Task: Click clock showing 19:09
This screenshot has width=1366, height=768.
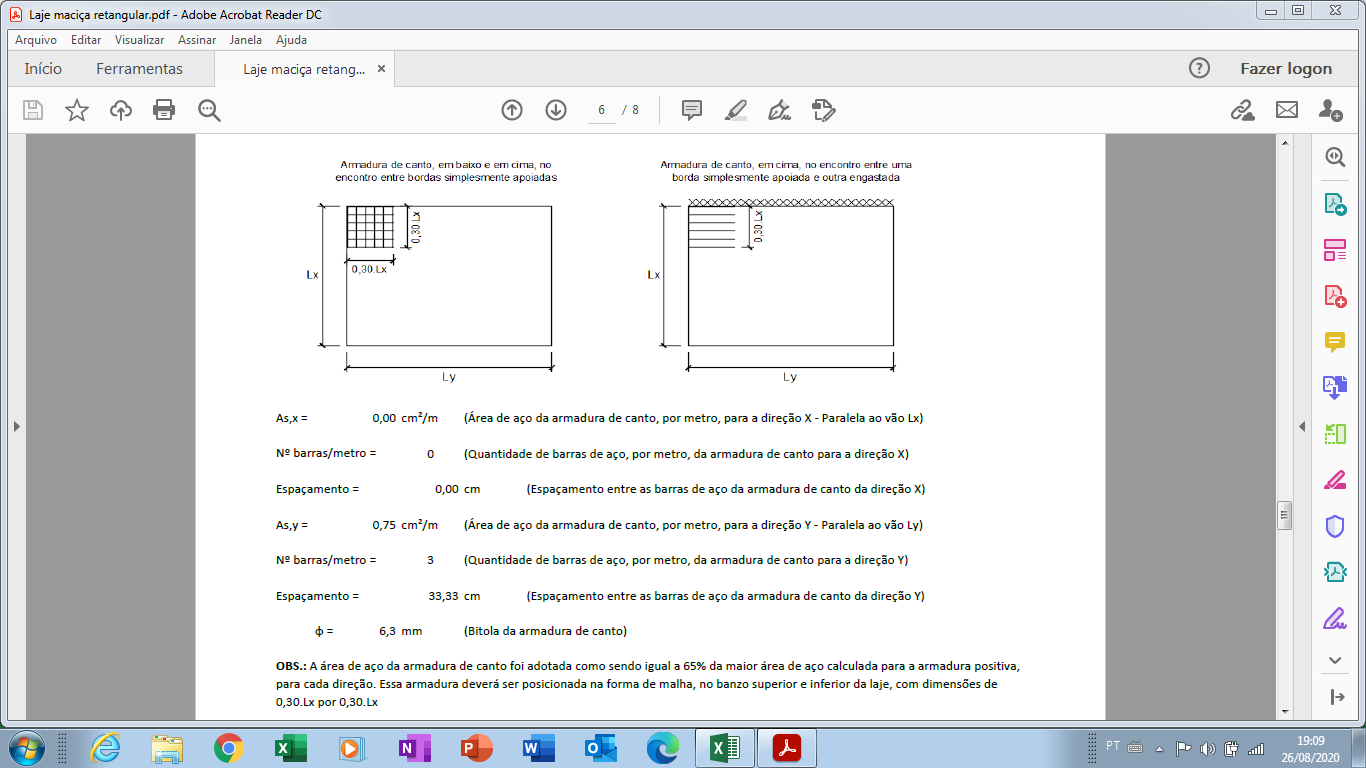Action: click(1311, 740)
